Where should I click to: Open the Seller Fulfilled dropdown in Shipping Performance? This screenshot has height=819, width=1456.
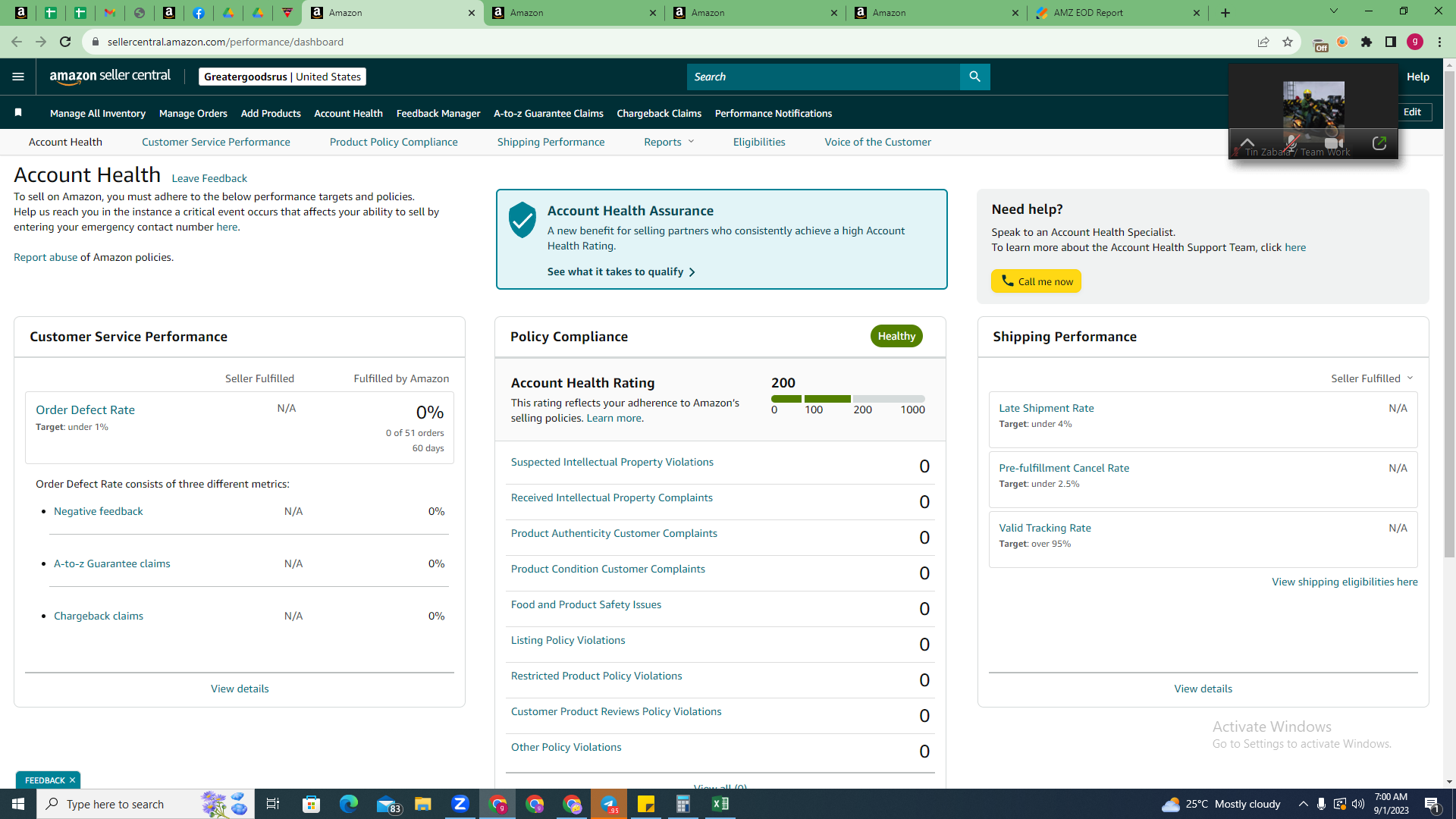click(1372, 378)
